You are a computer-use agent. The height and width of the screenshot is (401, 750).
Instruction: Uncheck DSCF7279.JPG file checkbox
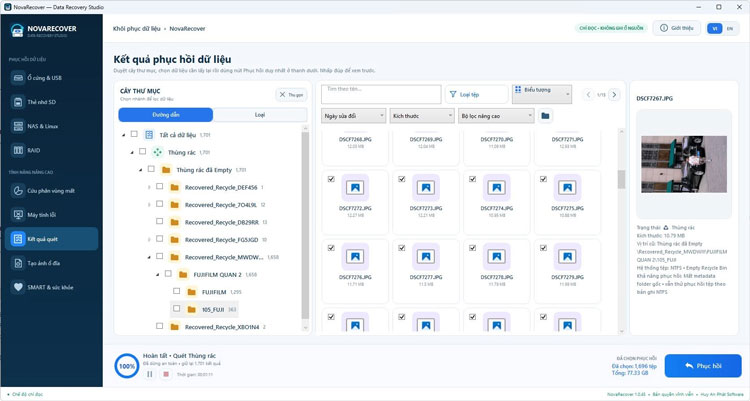[543, 248]
